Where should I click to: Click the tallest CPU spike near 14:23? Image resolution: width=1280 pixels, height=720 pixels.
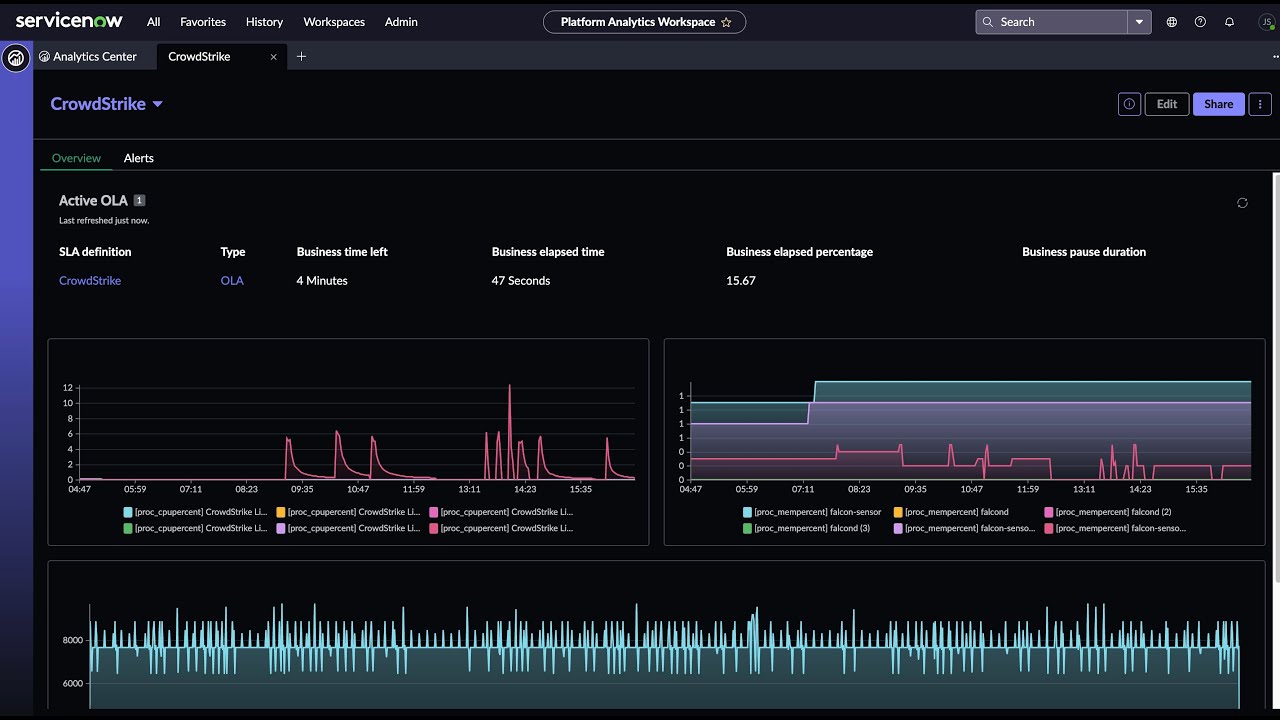(510, 388)
